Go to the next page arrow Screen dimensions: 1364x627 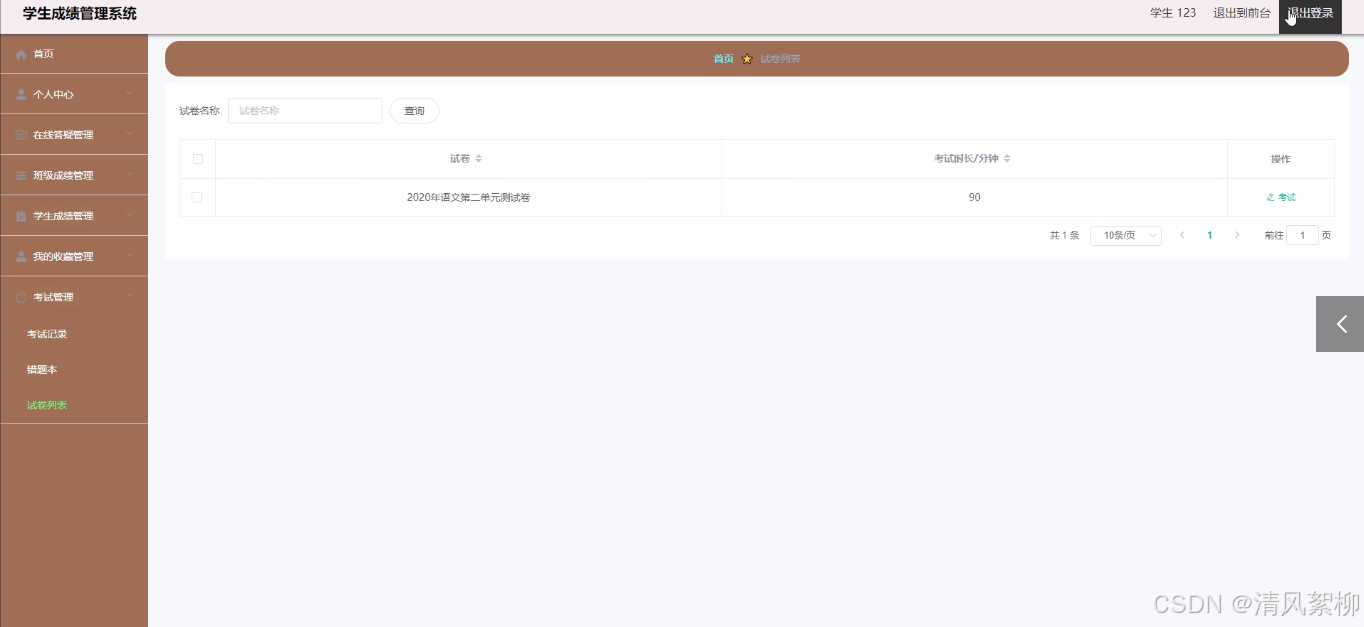coord(1237,235)
